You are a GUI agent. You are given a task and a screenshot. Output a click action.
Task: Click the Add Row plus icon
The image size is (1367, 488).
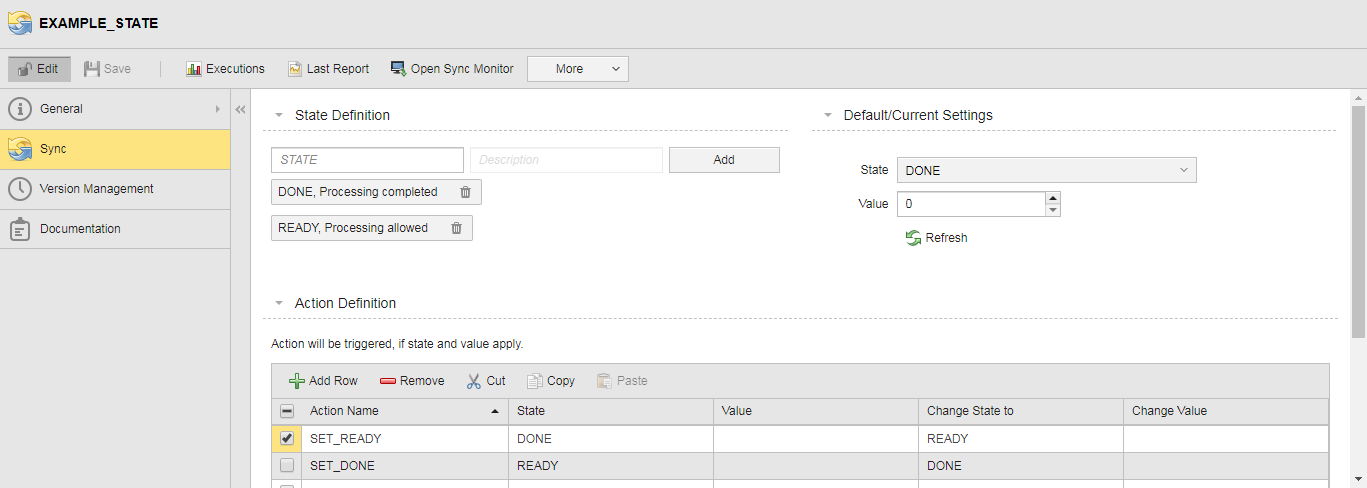point(297,381)
